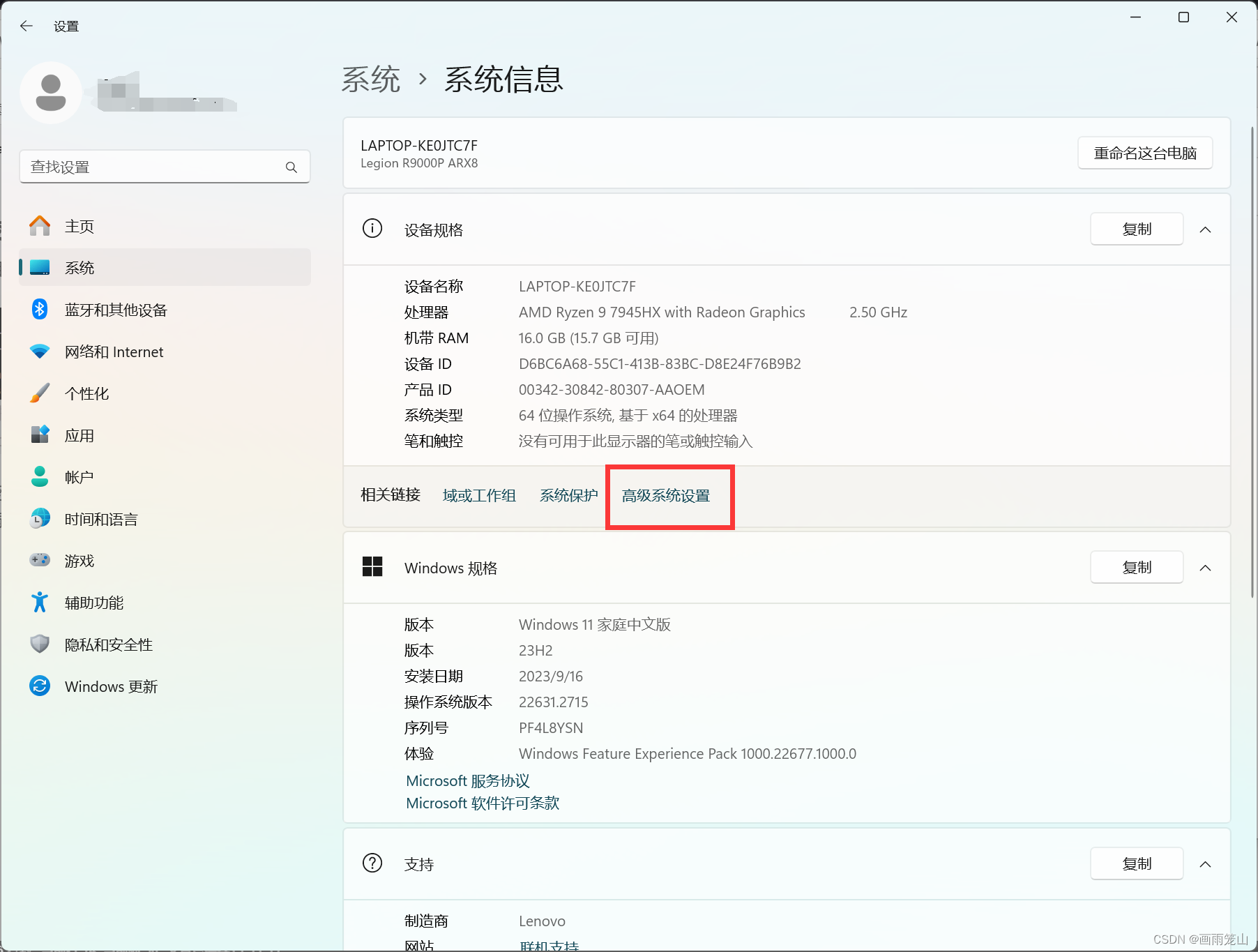Open 时间和语言 settings

[x=165, y=519]
